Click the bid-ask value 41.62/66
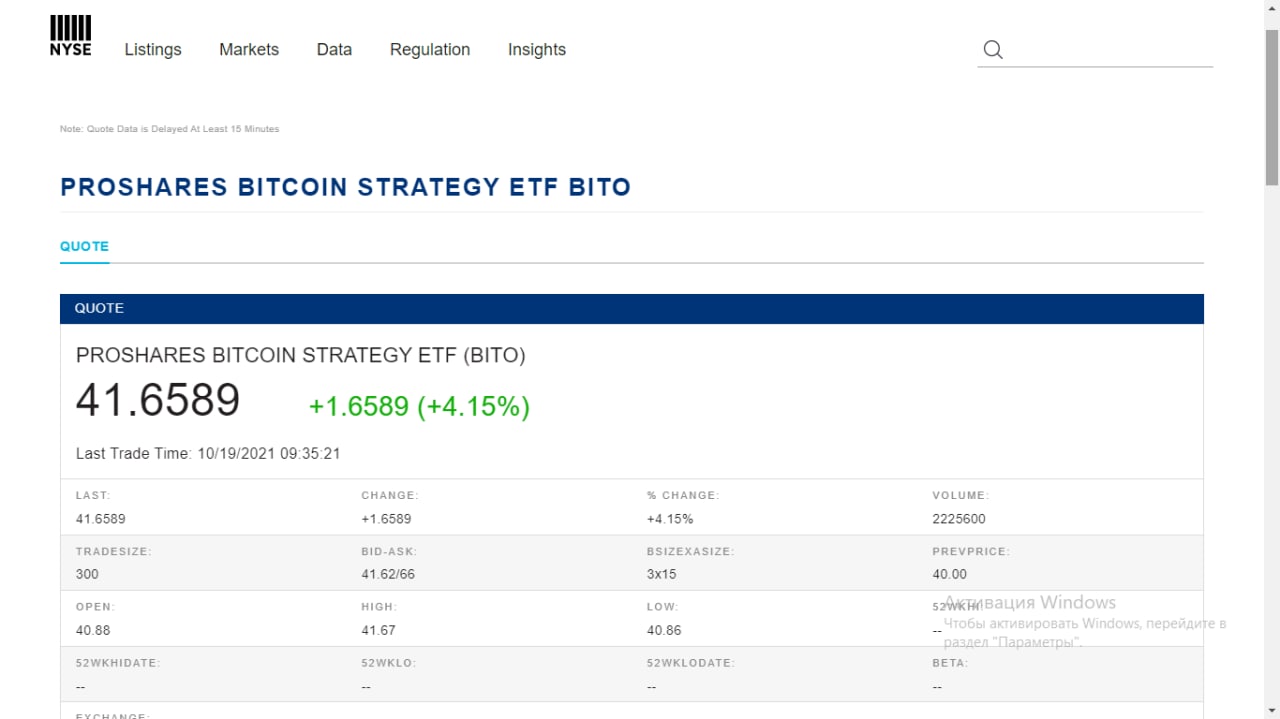 [x=388, y=574]
